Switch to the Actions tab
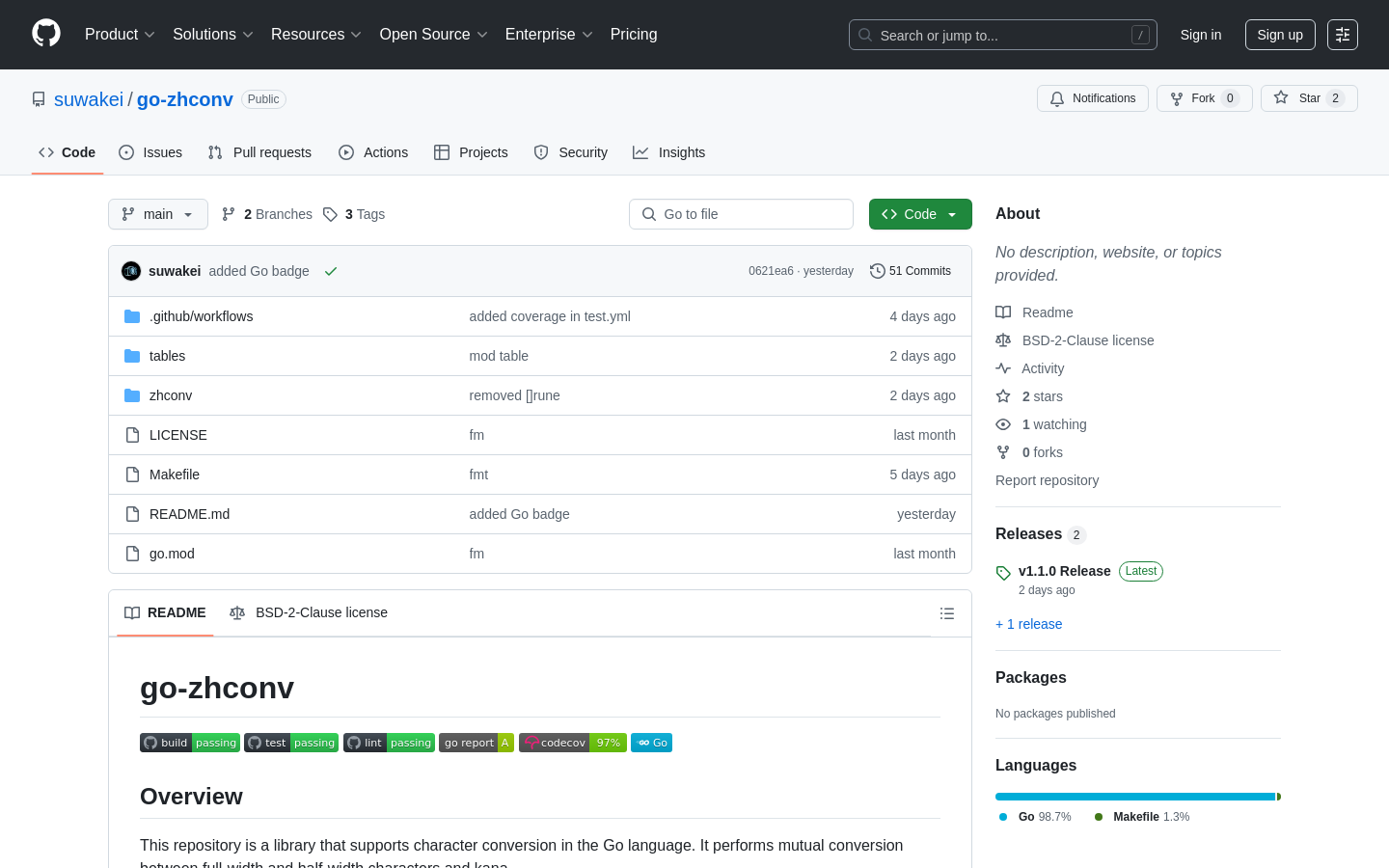 (373, 152)
